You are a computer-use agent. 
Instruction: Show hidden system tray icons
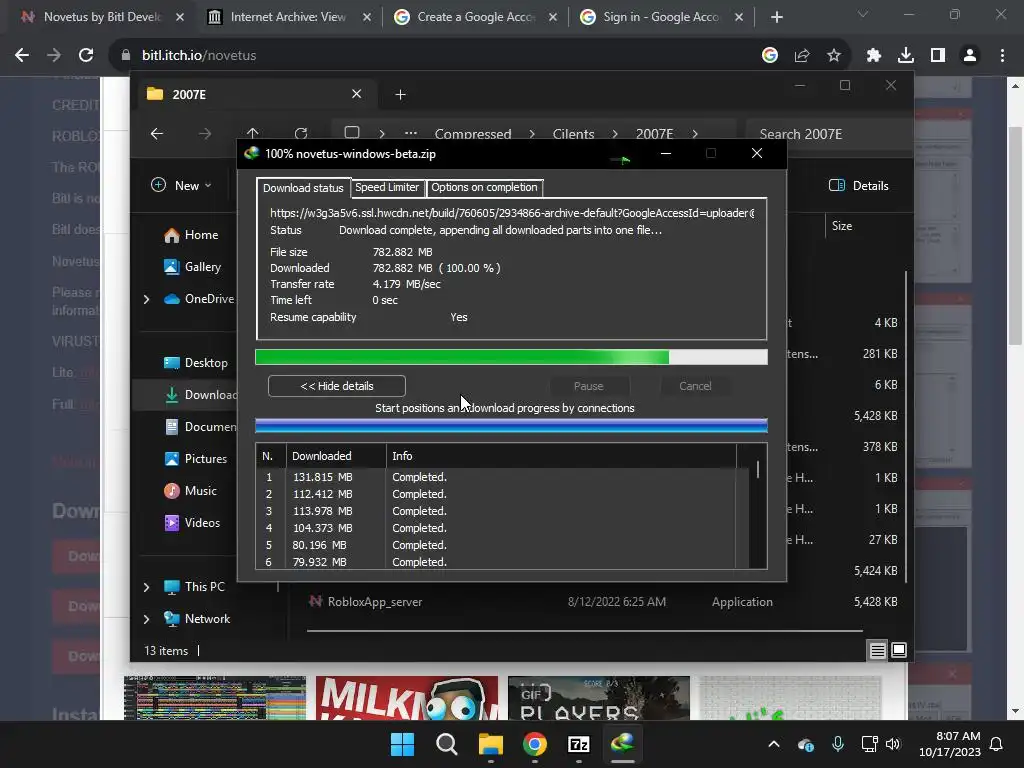click(774, 744)
